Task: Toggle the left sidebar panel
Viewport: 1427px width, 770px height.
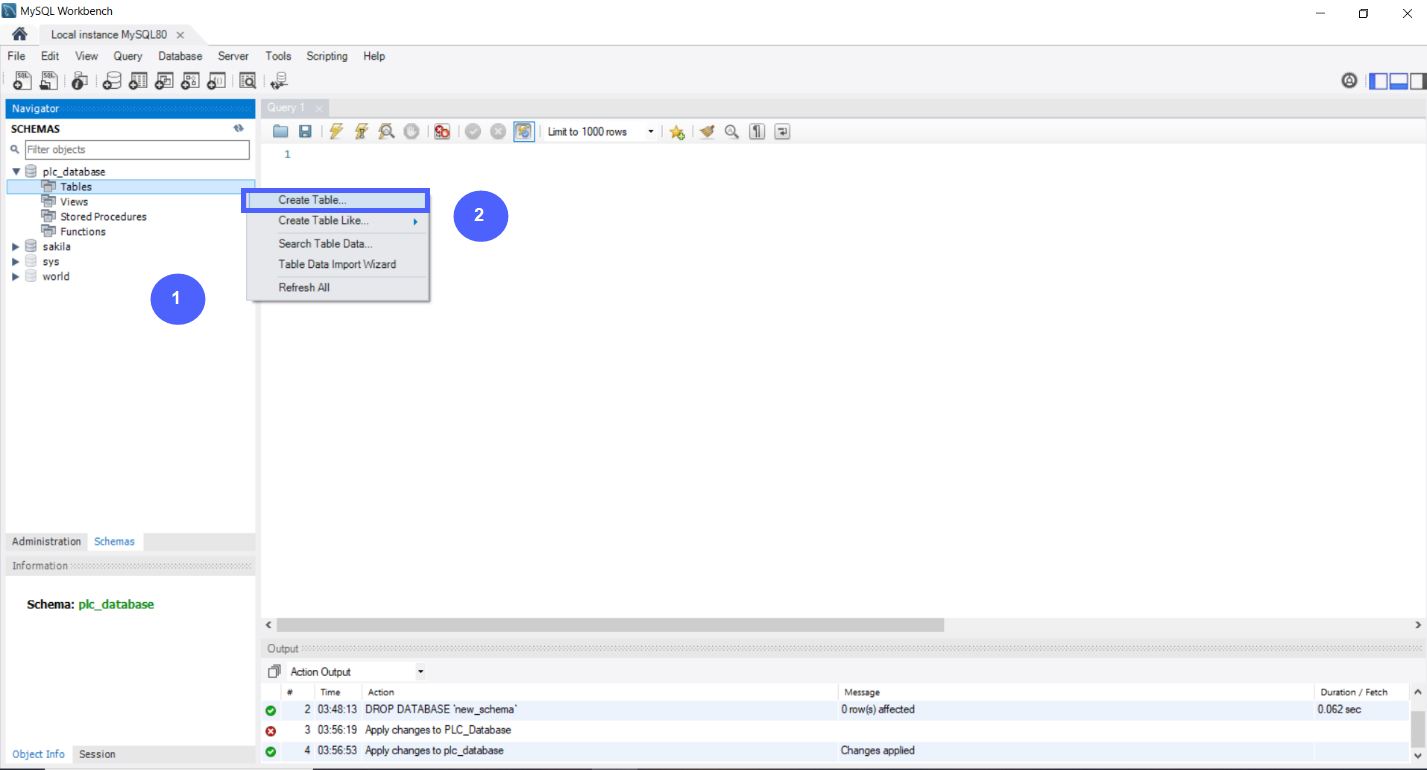Action: point(1379,81)
